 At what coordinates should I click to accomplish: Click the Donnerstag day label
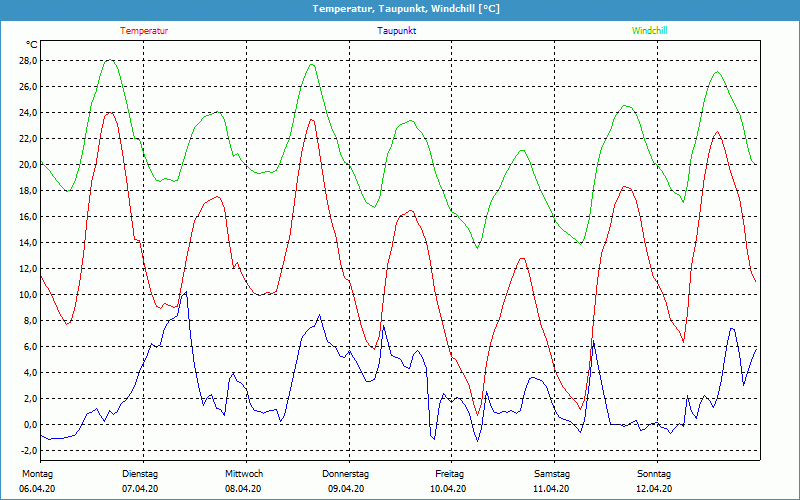tap(345, 474)
